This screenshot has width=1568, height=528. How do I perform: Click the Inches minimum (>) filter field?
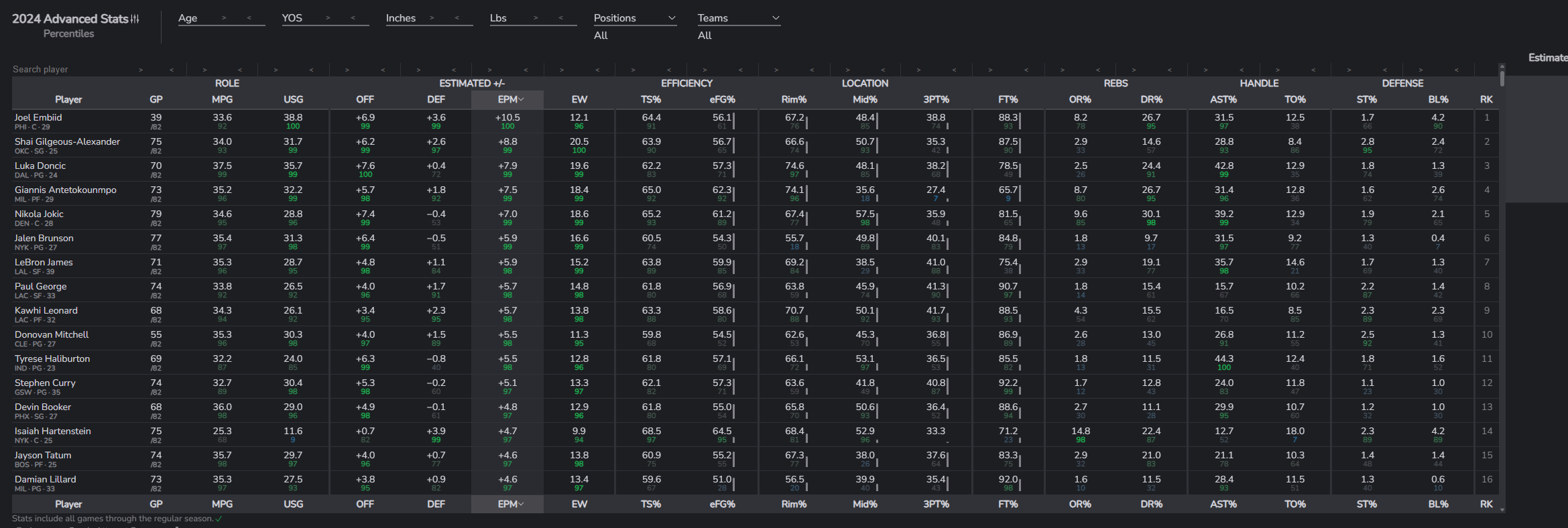[432, 18]
